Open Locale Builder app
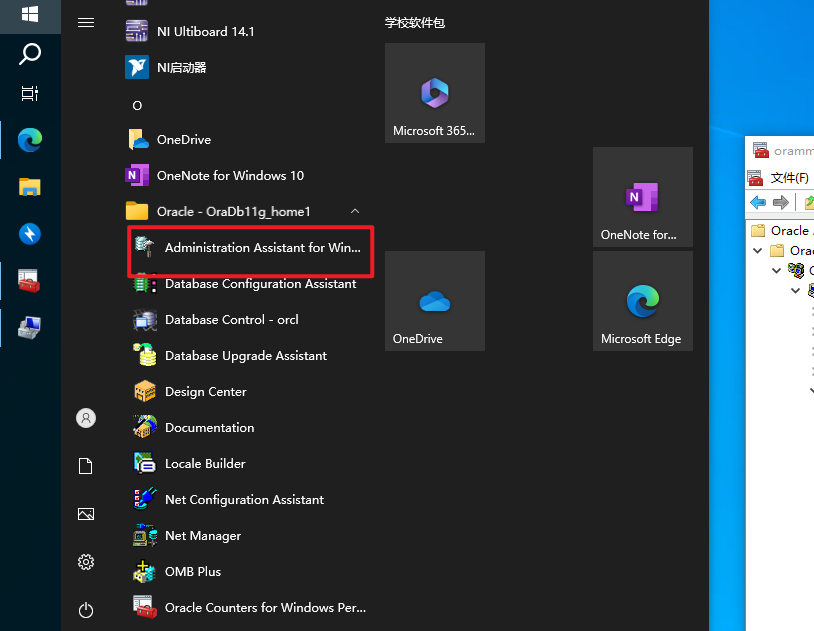 204,464
